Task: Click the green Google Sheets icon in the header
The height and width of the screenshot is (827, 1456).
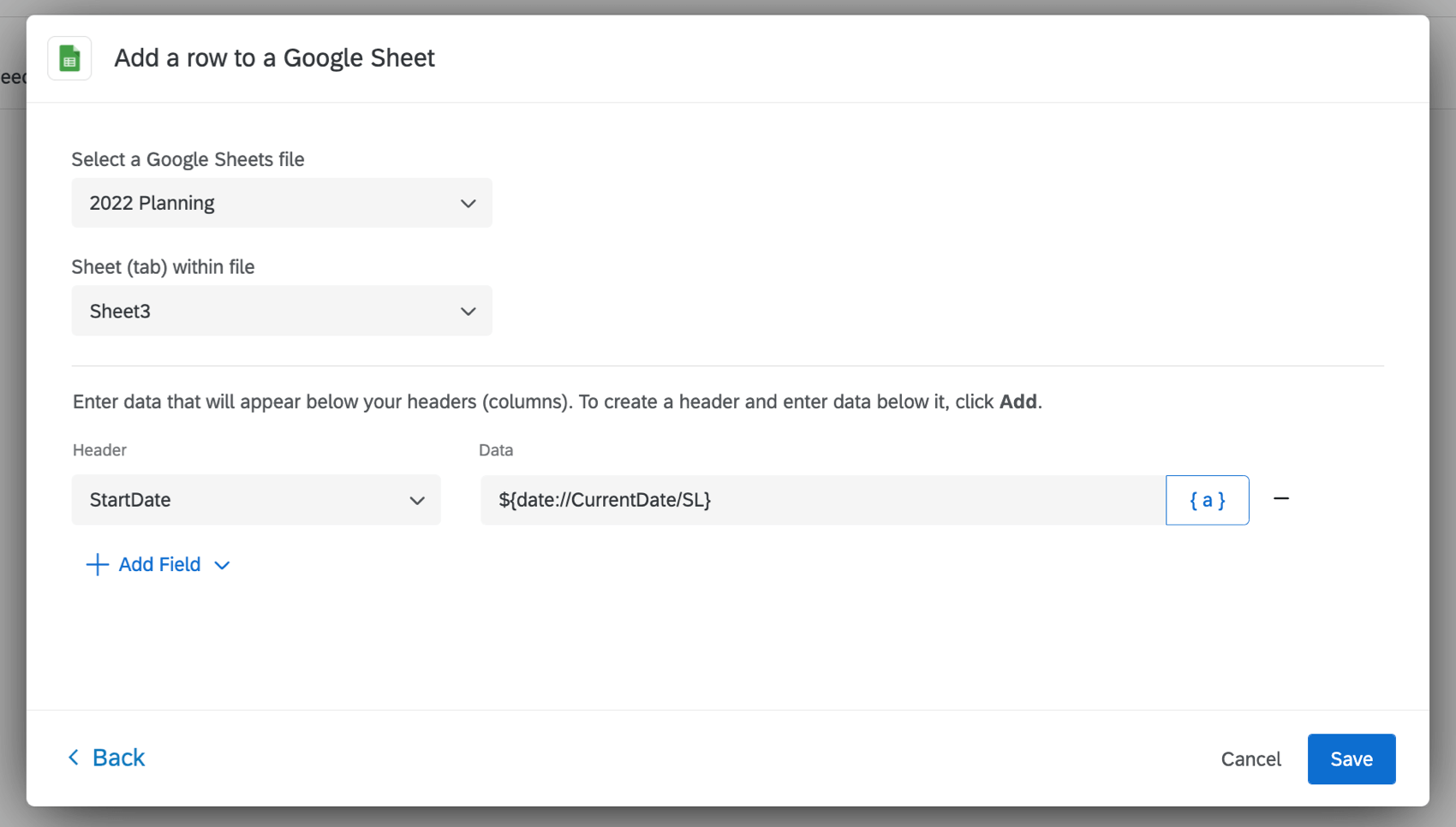Action: coord(69,57)
